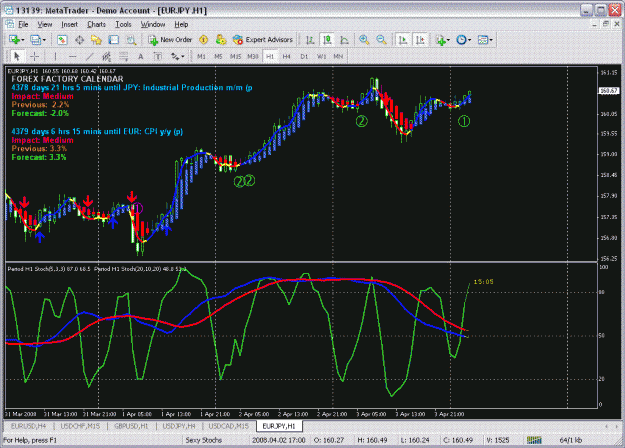This screenshot has width=625, height=448.
Task: Zoom out on the chart
Action: [381, 39]
